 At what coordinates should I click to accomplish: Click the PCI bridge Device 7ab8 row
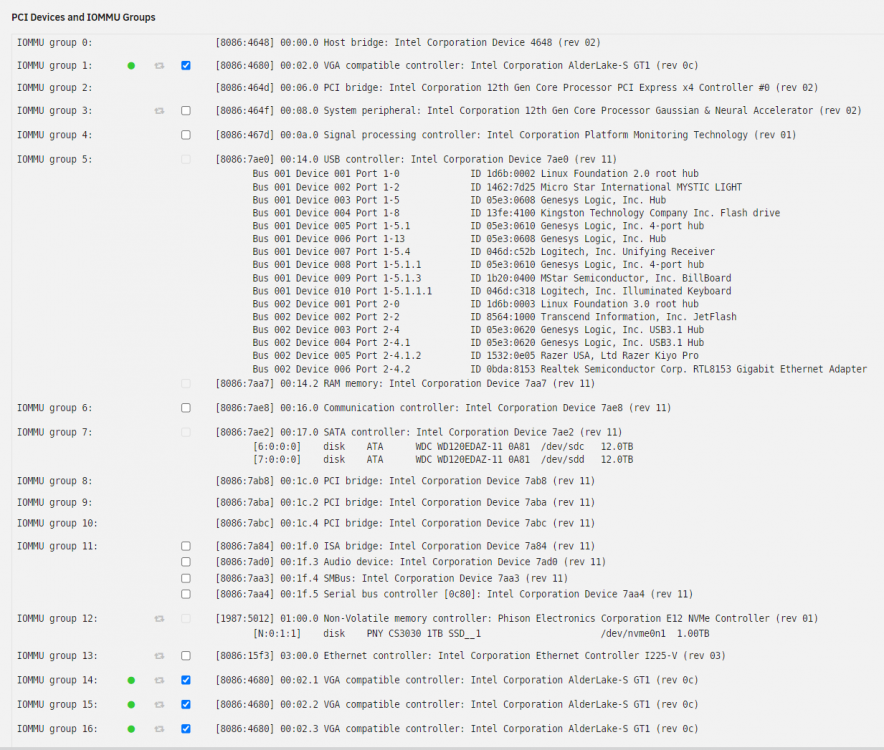[405, 481]
